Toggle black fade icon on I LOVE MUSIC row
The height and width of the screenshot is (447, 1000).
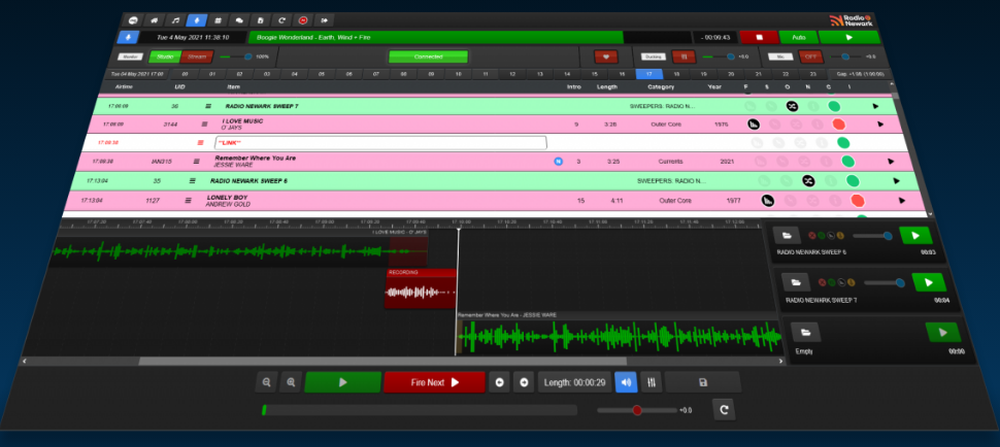753,124
